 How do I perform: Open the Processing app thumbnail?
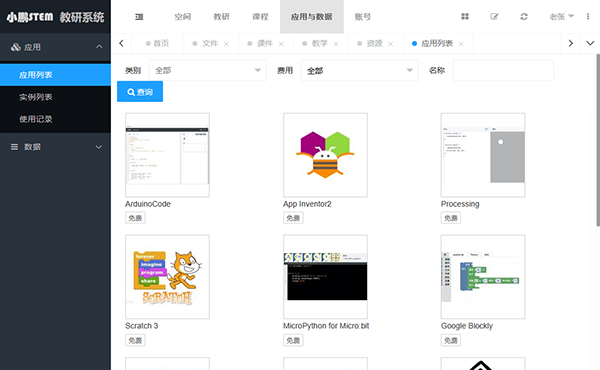[483, 155]
